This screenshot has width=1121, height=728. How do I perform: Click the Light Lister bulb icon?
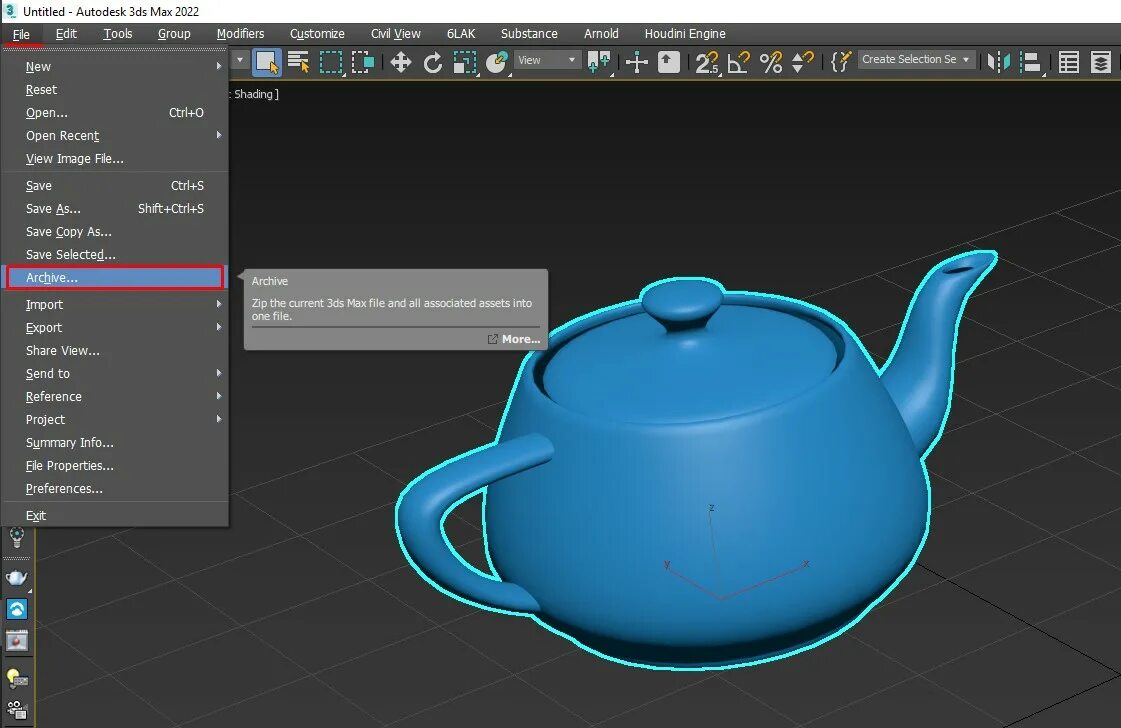[16, 677]
